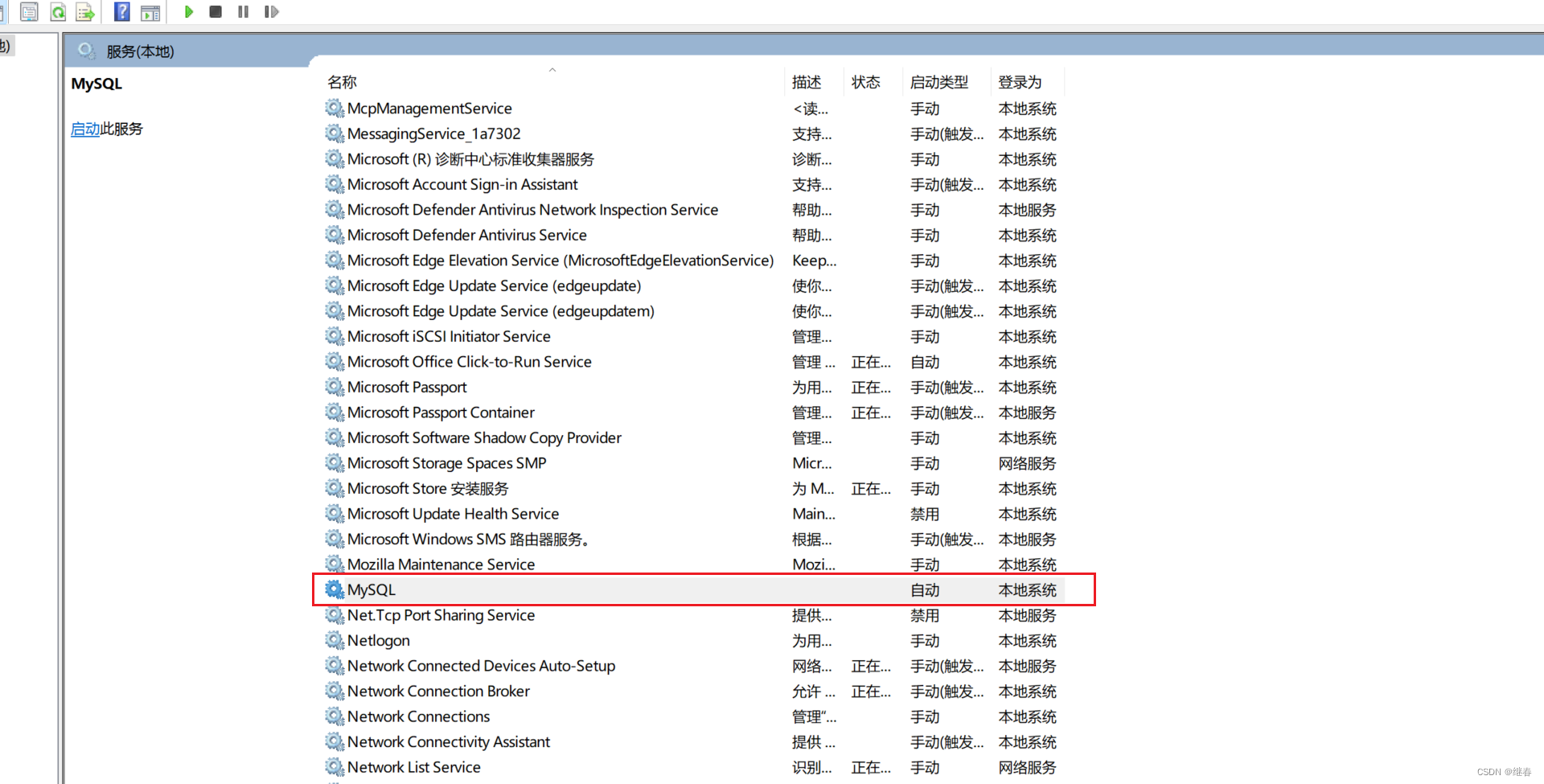The image size is (1544, 784).
Task: Click the Pause Service toolbar button
Action: pos(243,12)
